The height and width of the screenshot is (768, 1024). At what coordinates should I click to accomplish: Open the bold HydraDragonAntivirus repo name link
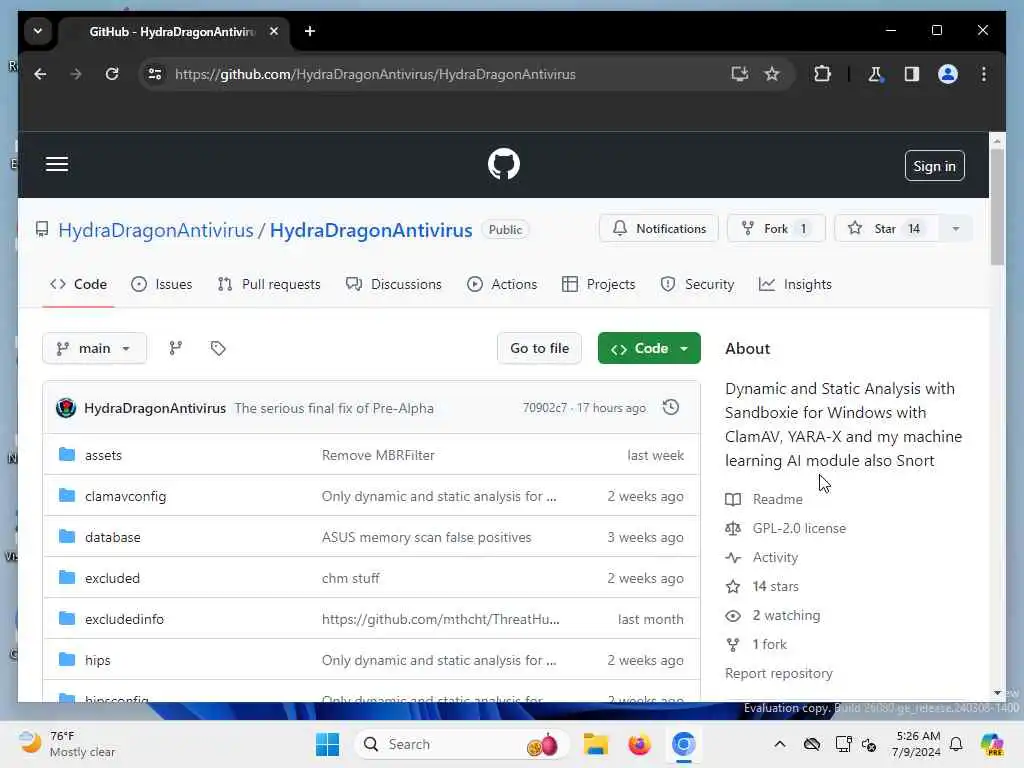point(371,230)
